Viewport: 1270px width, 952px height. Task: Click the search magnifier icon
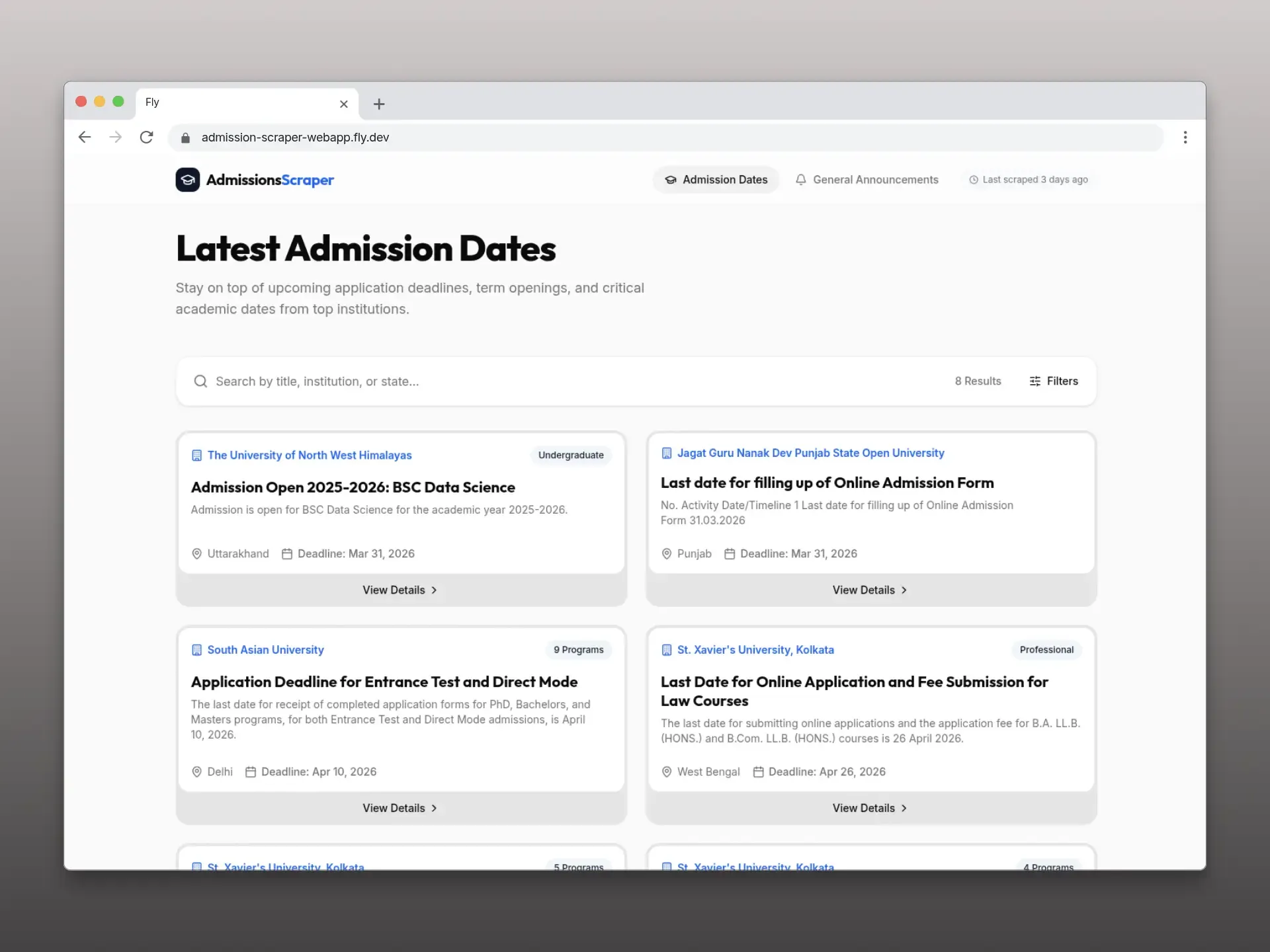point(200,381)
